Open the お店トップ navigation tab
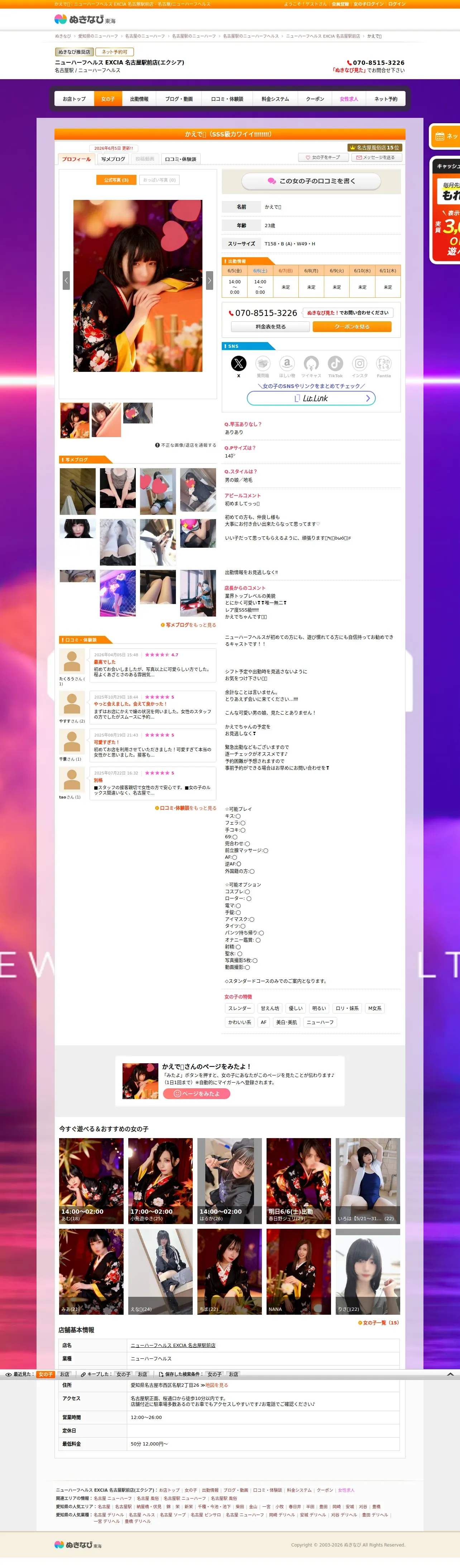Image resolution: width=460 pixels, height=1568 pixels. (x=74, y=99)
